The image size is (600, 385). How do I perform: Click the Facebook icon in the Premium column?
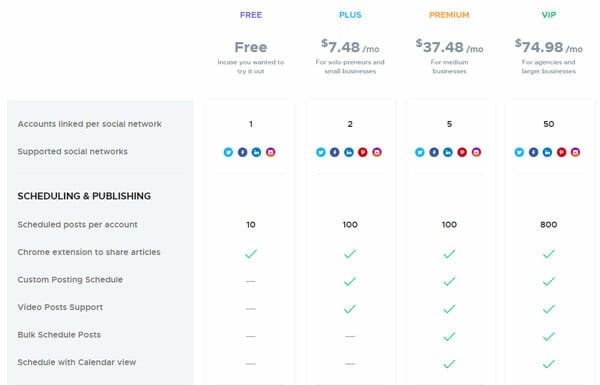[x=434, y=152]
